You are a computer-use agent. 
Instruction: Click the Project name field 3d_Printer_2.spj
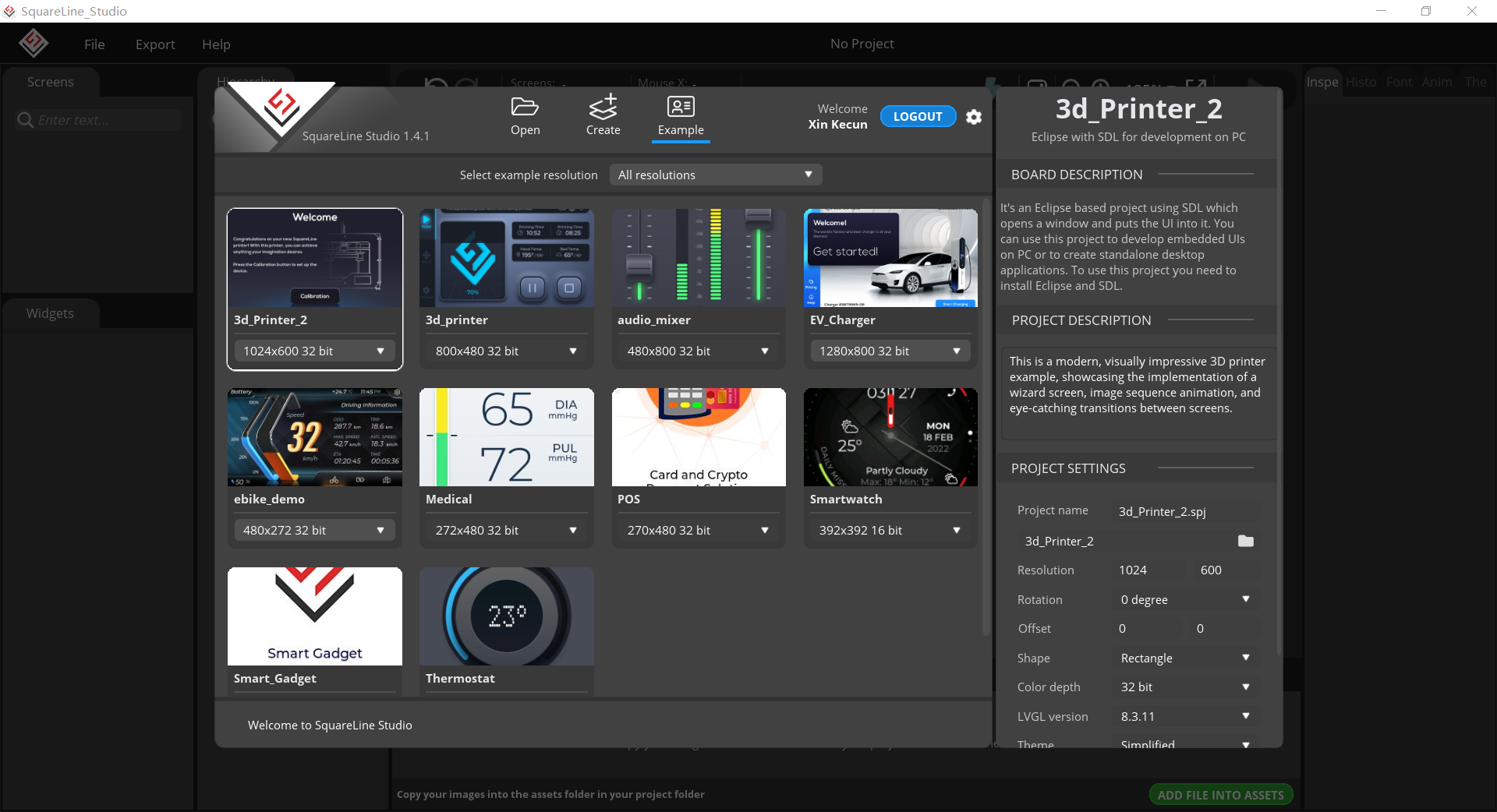(x=1185, y=511)
